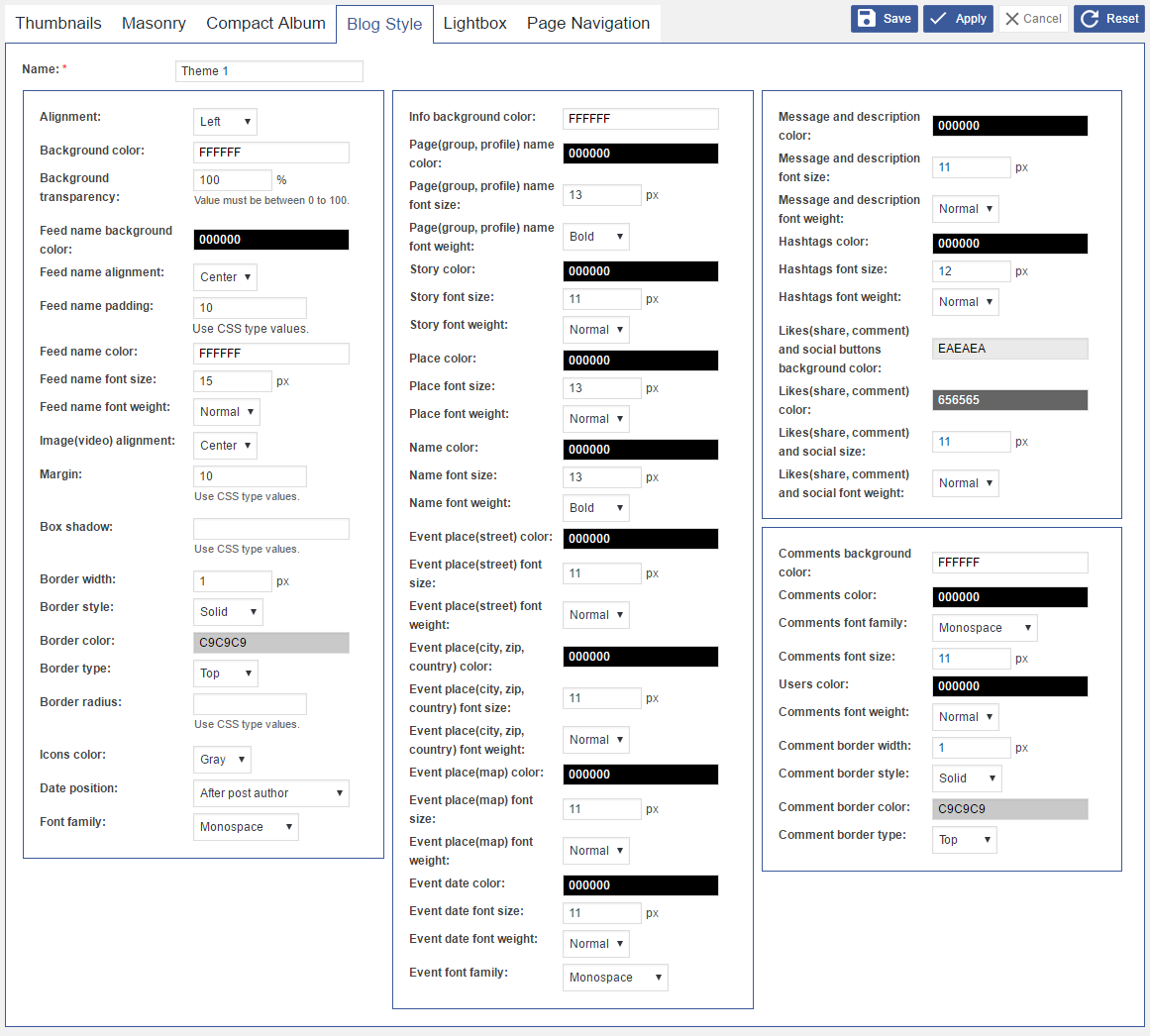Pick the Border color C9C9C9 swatch
Screen dimensions: 1150x1036
pyautogui.click(x=271, y=643)
